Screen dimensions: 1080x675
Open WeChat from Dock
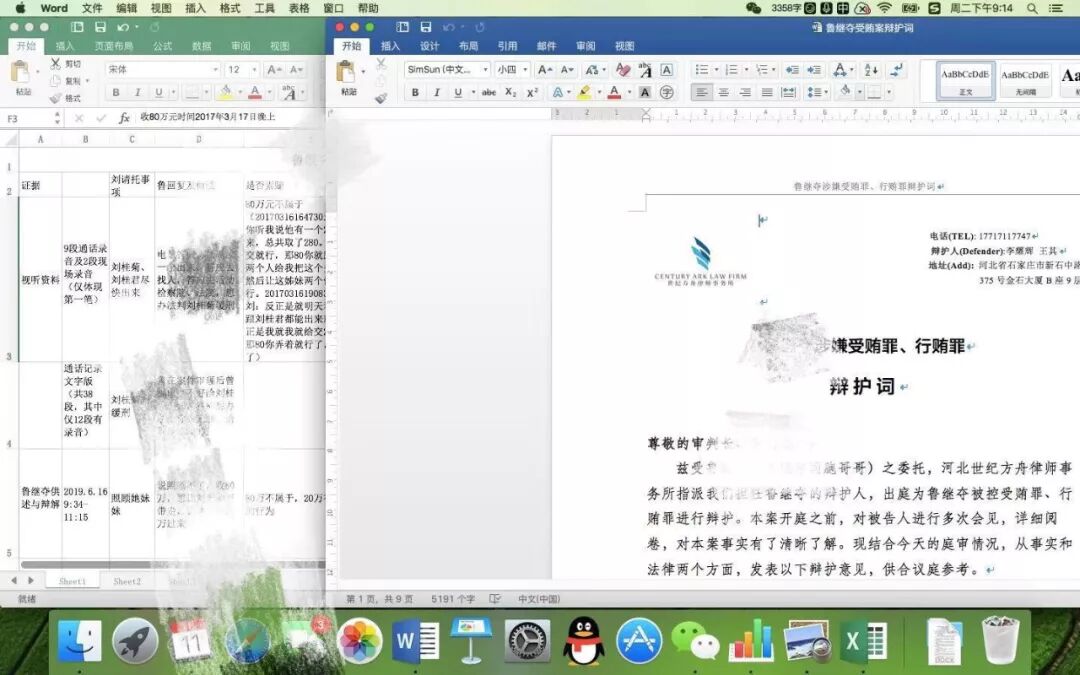coord(695,641)
